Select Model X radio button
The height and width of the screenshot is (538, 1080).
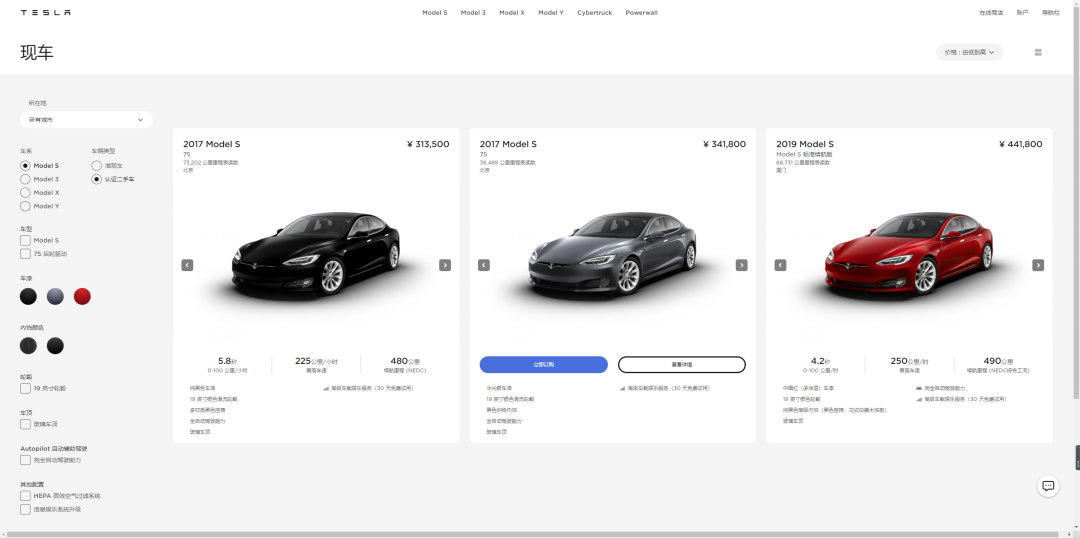25,193
